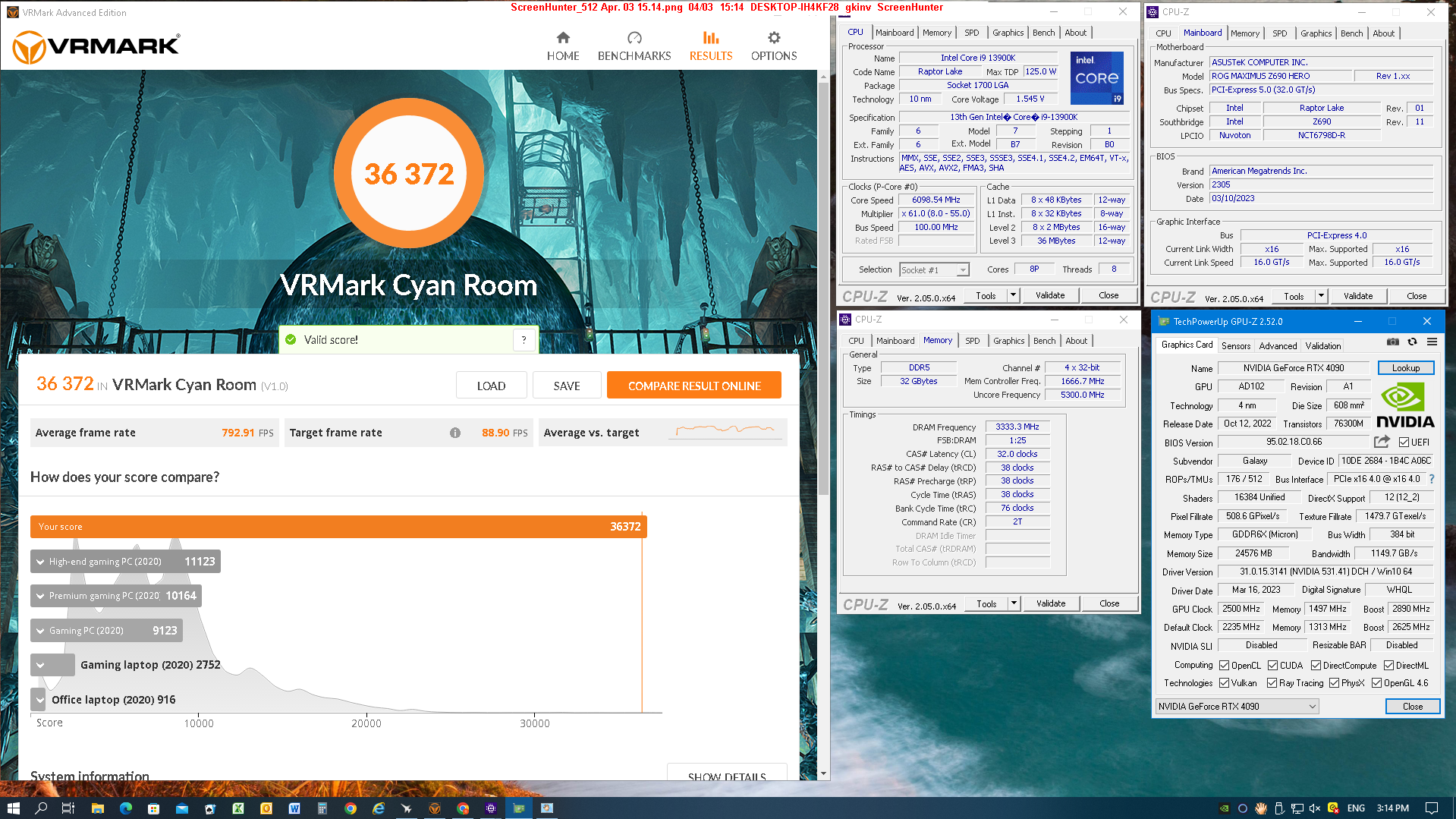Image resolution: width=1456 pixels, height=819 pixels.
Task: Click the GPU-Z refresh icon
Action: pyautogui.click(x=1412, y=342)
